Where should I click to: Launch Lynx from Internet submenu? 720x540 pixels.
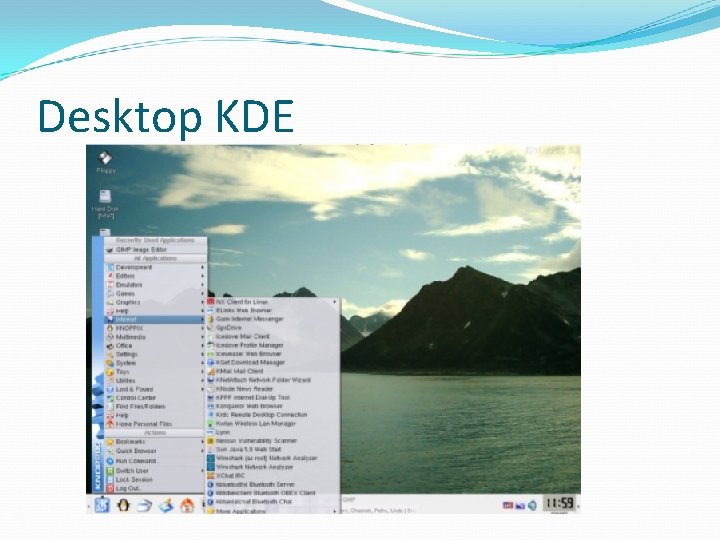coord(273,432)
